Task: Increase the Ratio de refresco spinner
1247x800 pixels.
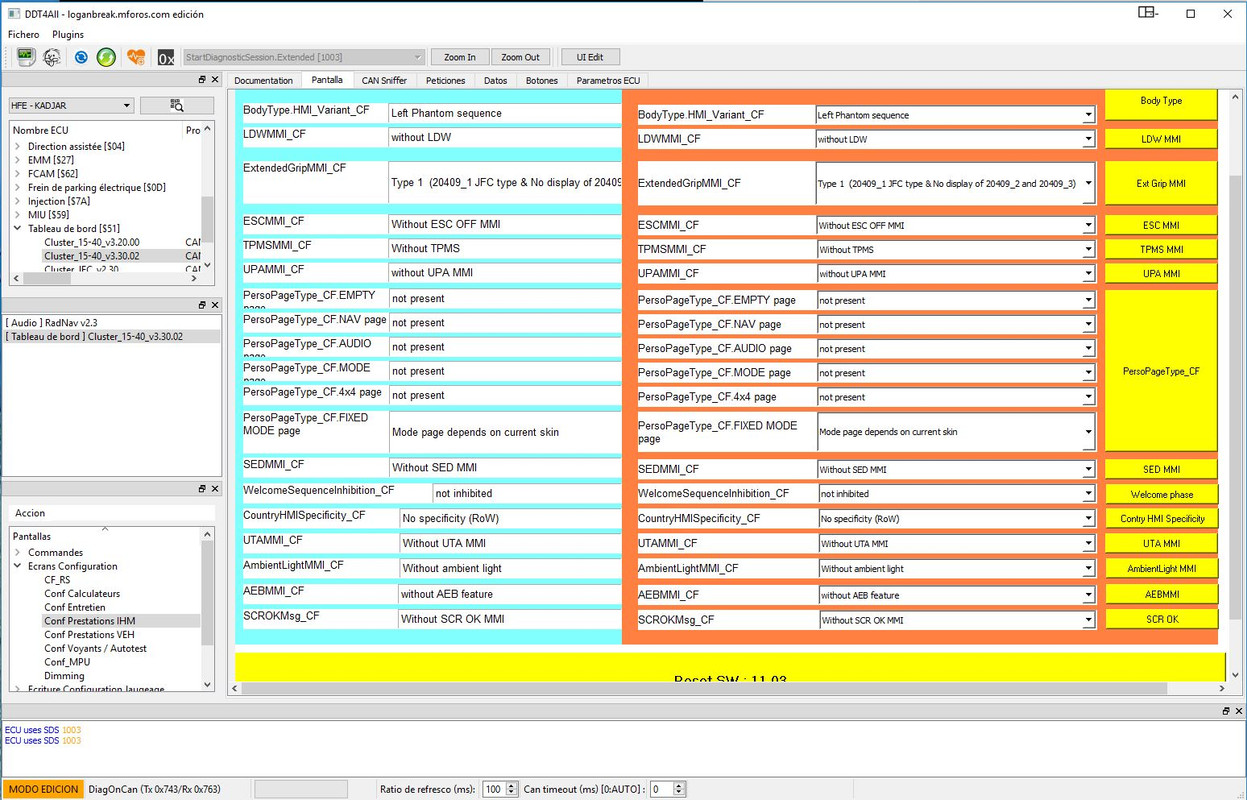Action: [x=512, y=785]
